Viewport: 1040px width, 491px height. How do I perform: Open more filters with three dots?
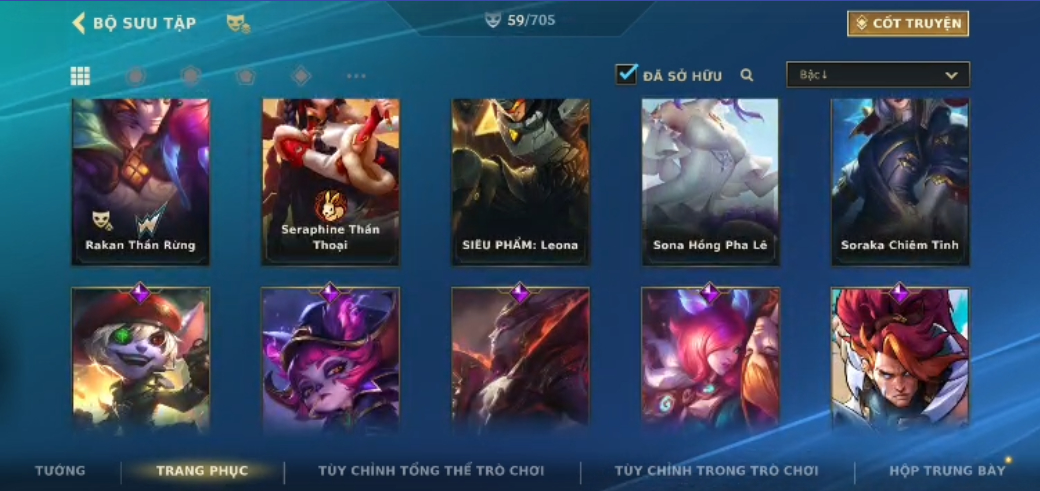coord(356,76)
